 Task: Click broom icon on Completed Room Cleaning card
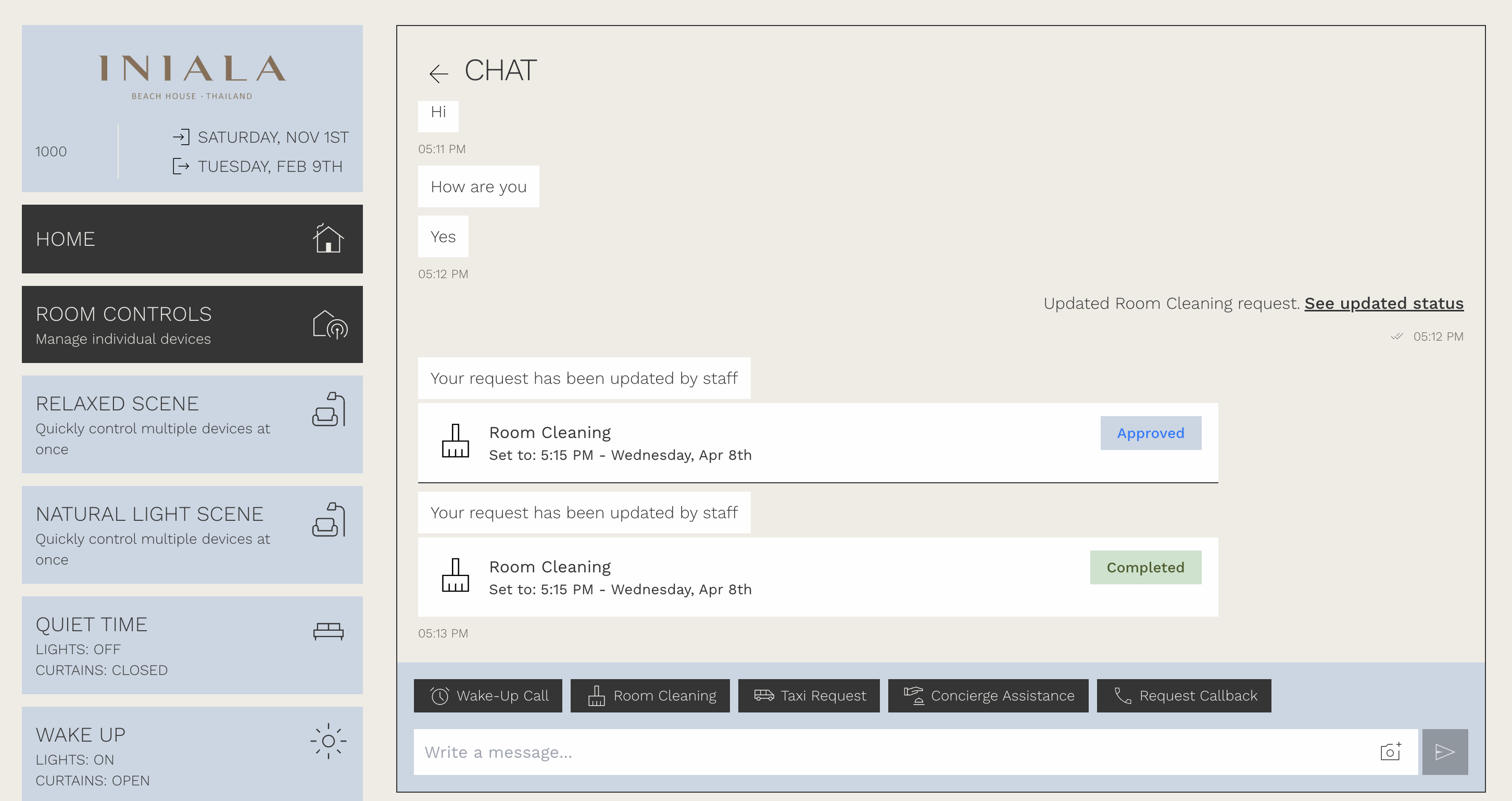pos(456,575)
